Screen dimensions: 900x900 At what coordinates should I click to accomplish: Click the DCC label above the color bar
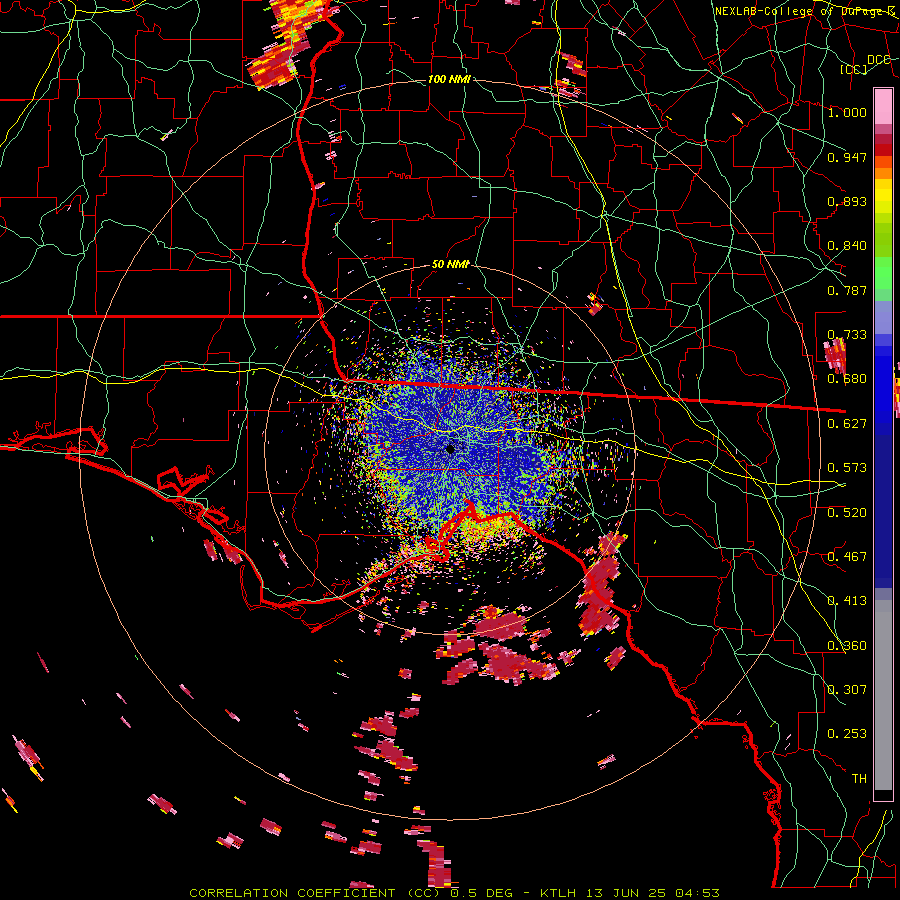[879, 60]
